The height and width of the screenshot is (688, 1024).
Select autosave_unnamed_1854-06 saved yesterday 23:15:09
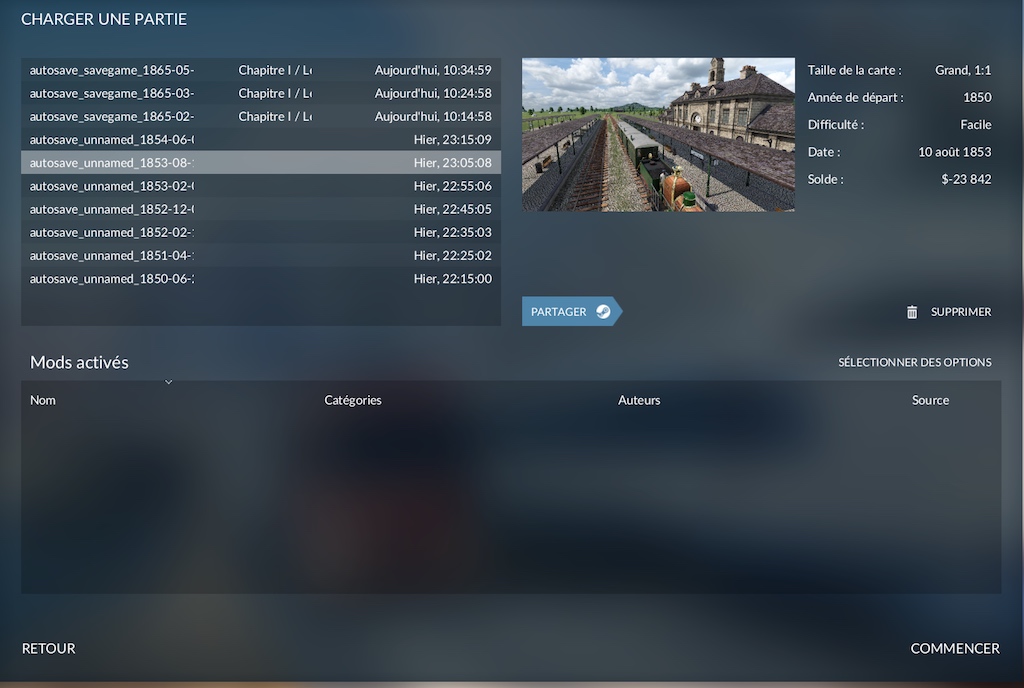click(261, 140)
